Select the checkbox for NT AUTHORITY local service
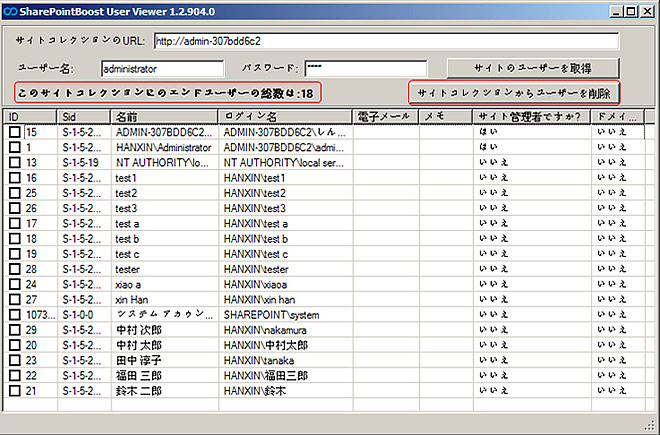 (15, 162)
